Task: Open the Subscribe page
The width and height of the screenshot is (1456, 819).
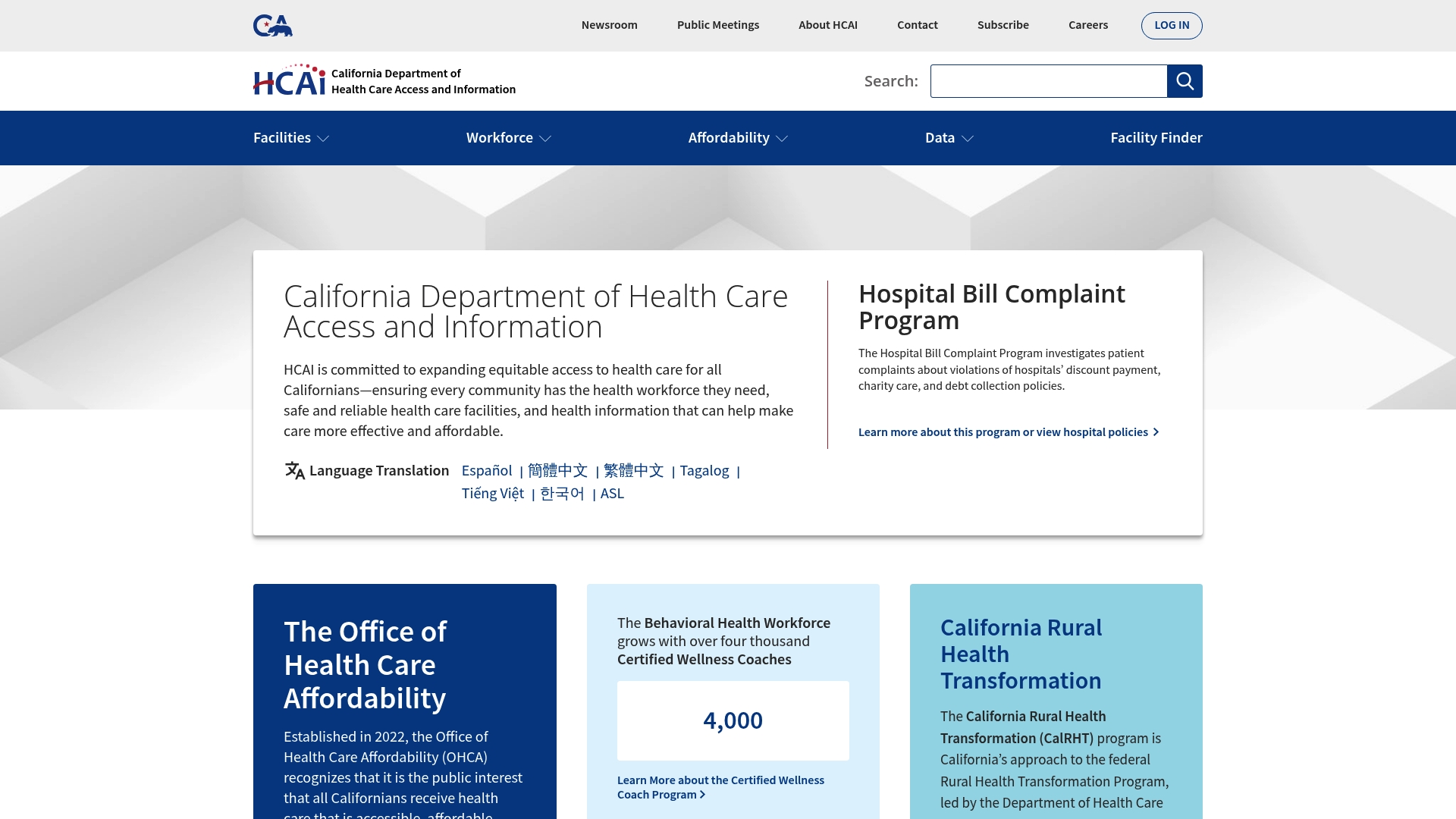Action: 1003,25
